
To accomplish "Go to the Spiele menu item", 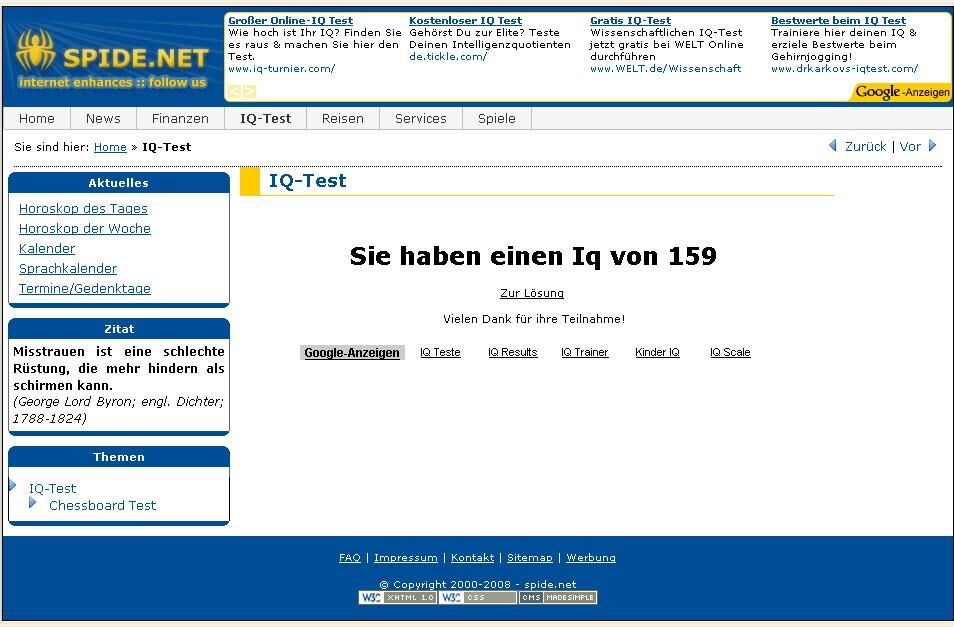I will (496, 118).
